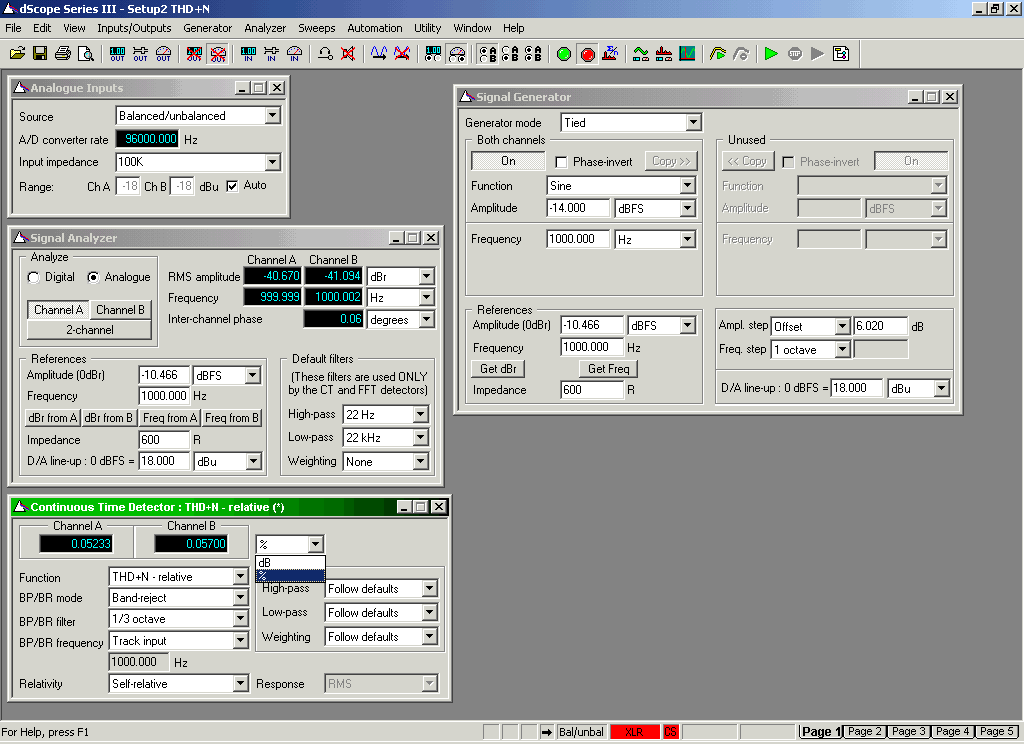The height and width of the screenshot is (744, 1024).
Task: Toggle the Auto range checkbox
Action: (232, 186)
